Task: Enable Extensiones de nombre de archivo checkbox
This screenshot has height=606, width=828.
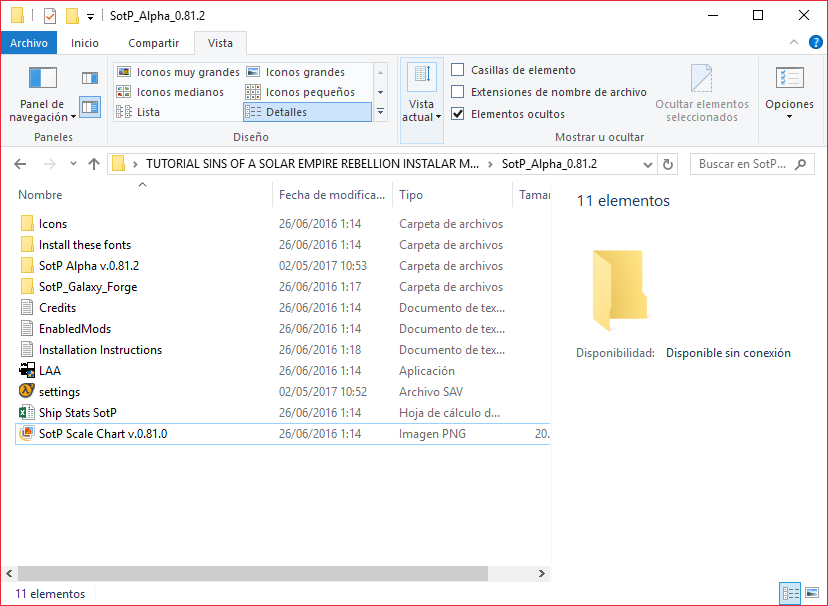Action: pyautogui.click(x=458, y=92)
